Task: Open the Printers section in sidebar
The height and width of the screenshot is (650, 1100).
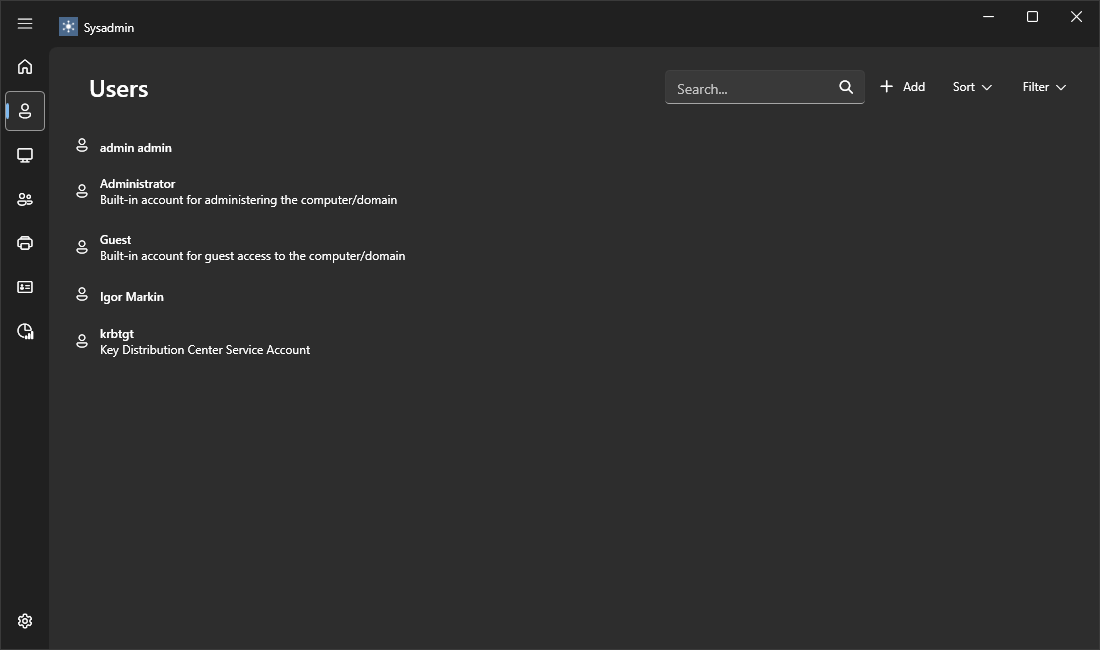Action: pyautogui.click(x=25, y=243)
